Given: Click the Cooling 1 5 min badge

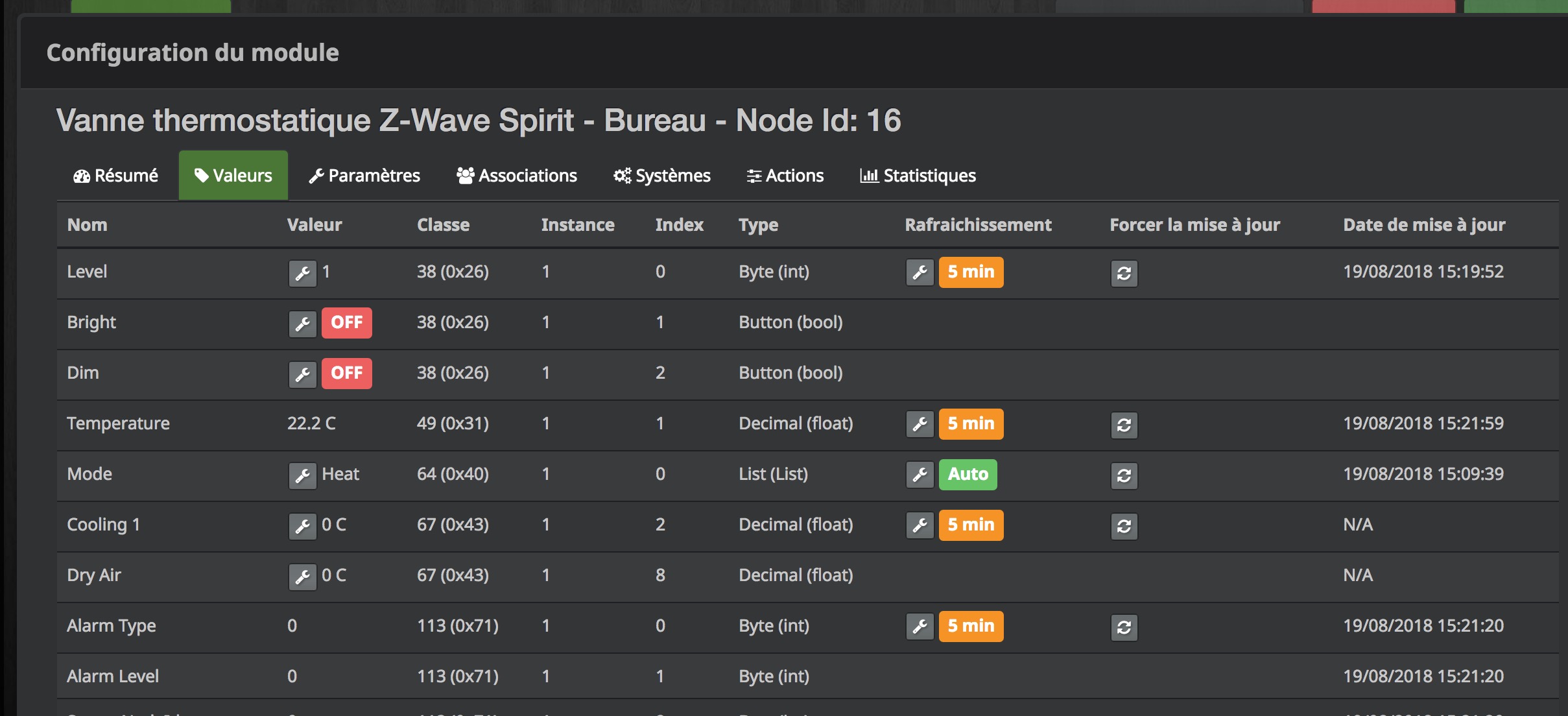Looking at the screenshot, I should point(971,525).
